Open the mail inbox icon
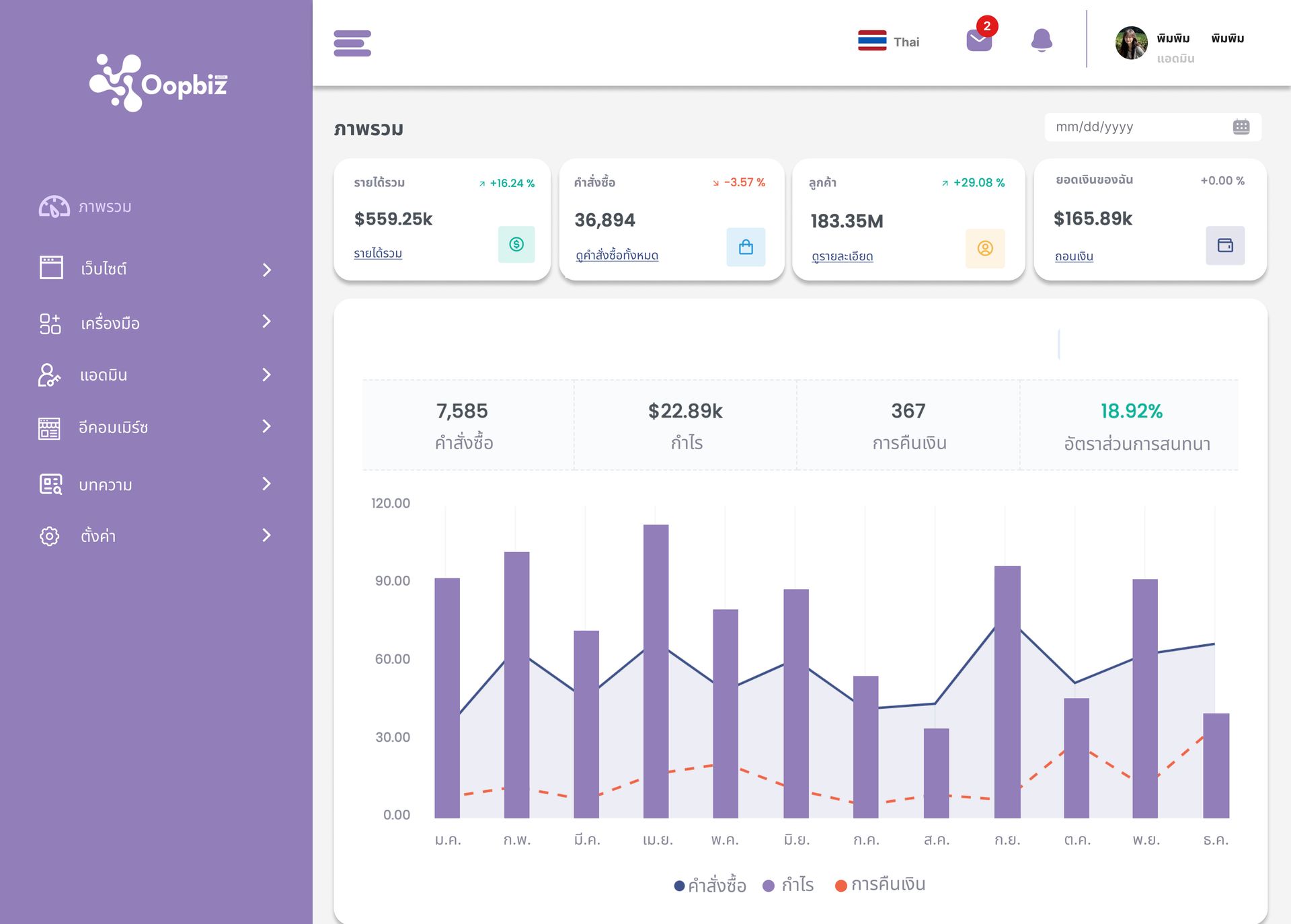Image resolution: width=1291 pixels, height=924 pixels. (978, 40)
